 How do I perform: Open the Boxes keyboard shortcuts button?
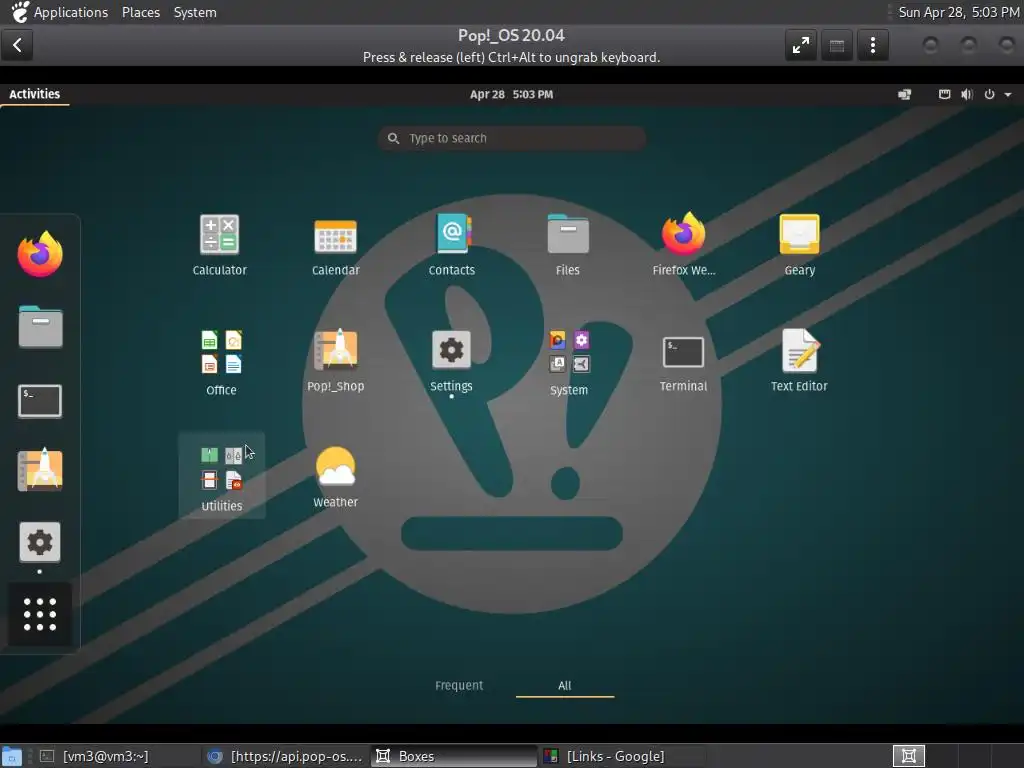(837, 45)
